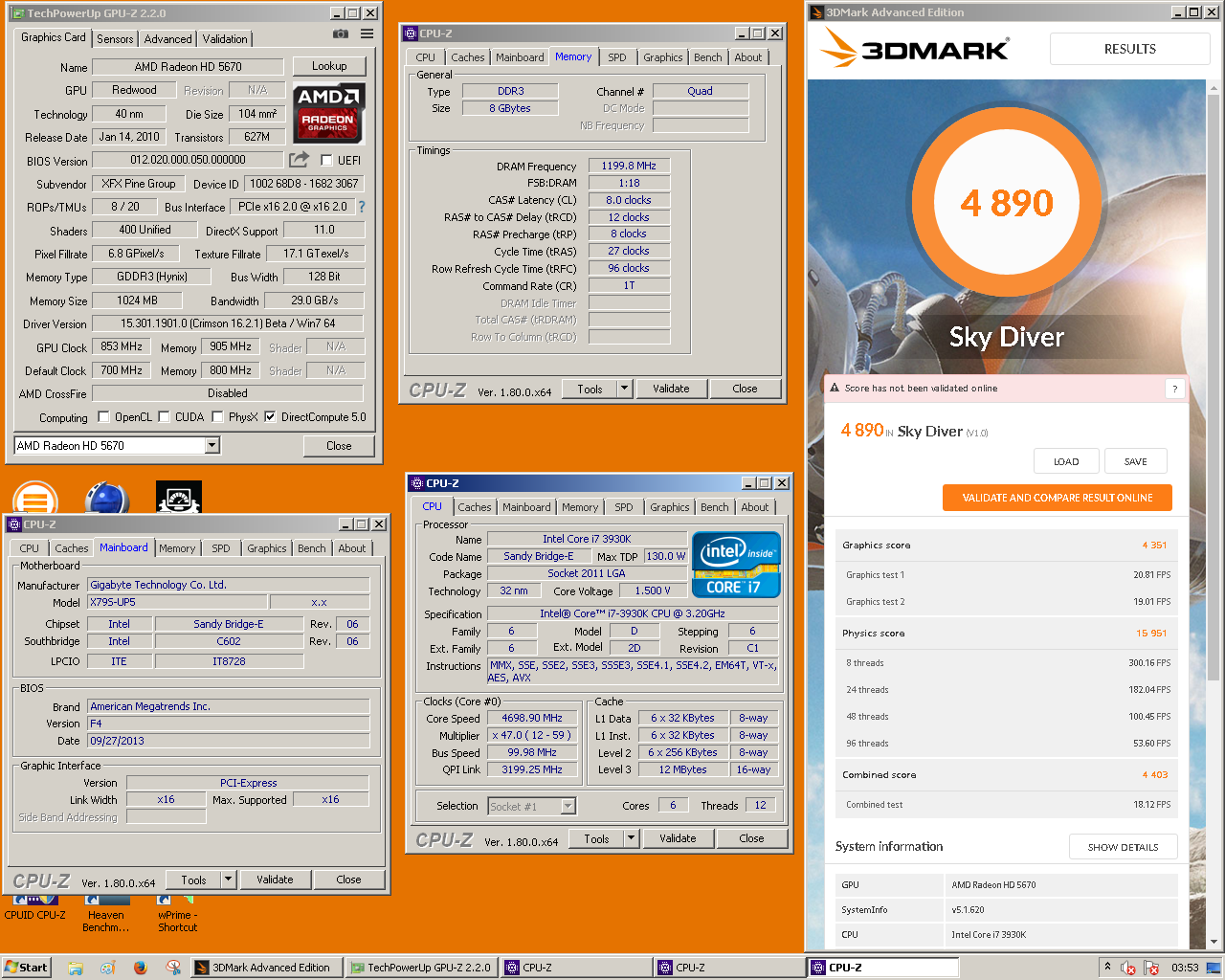Switch to Advanced tab in GPU-Z
This screenshot has height=980, width=1225.
pos(167,38)
